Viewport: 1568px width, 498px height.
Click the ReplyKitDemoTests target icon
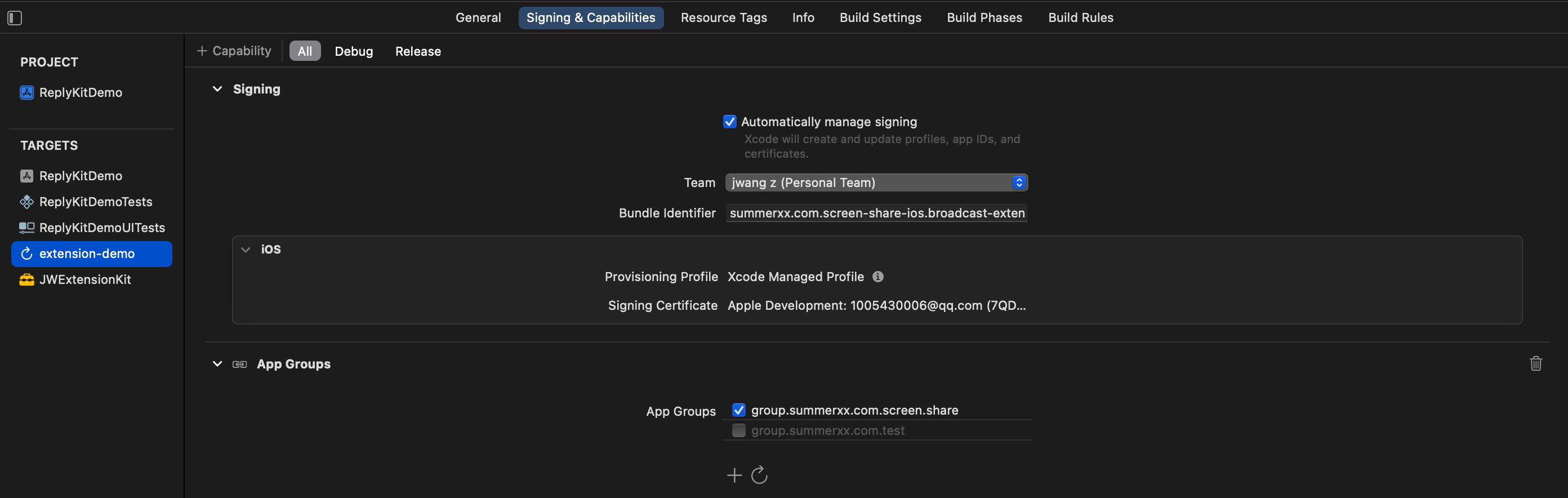pos(27,202)
